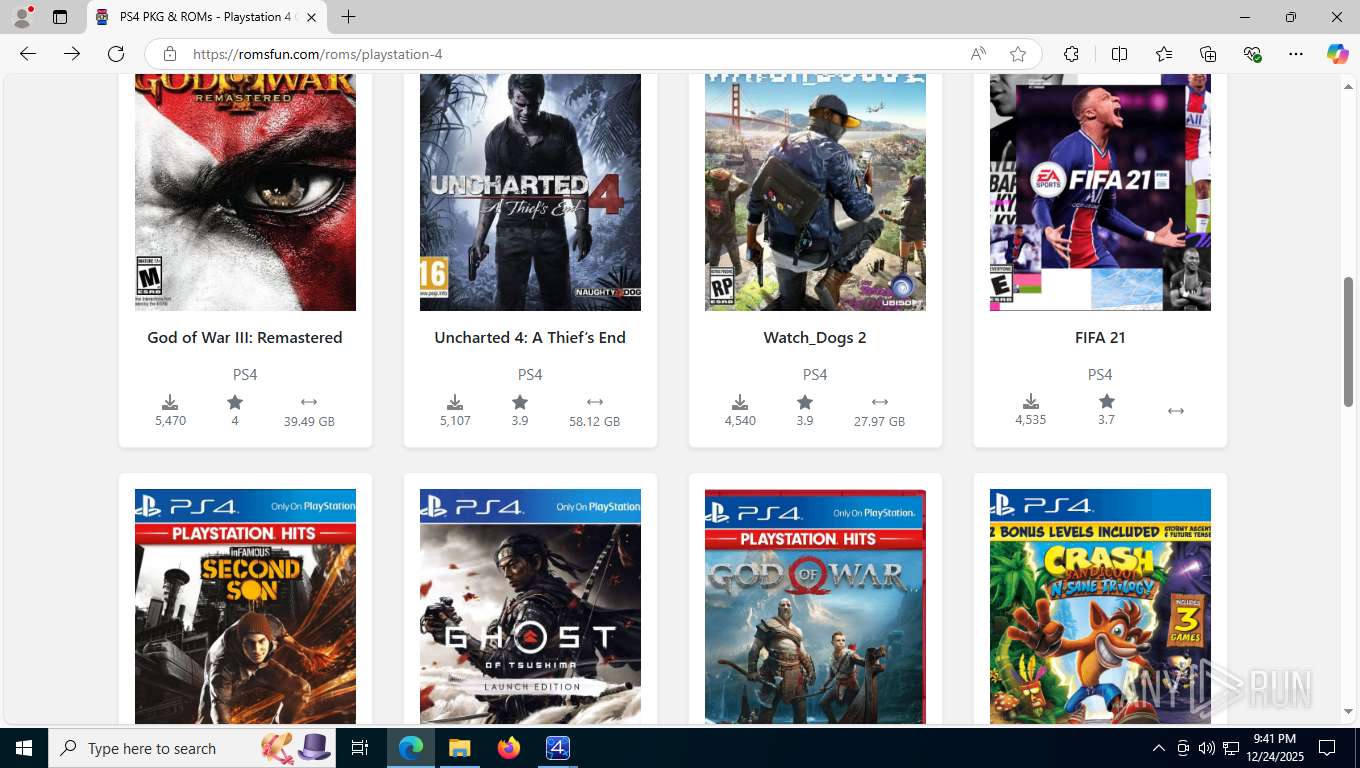Select the PS4 PKG & ROMs tab
Viewport: 1360px width, 768px height.
pyautogui.click(x=207, y=17)
